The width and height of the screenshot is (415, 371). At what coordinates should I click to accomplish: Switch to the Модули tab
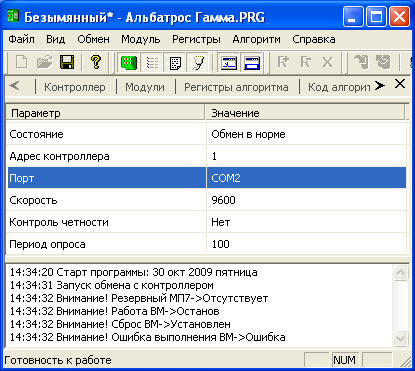[145, 87]
